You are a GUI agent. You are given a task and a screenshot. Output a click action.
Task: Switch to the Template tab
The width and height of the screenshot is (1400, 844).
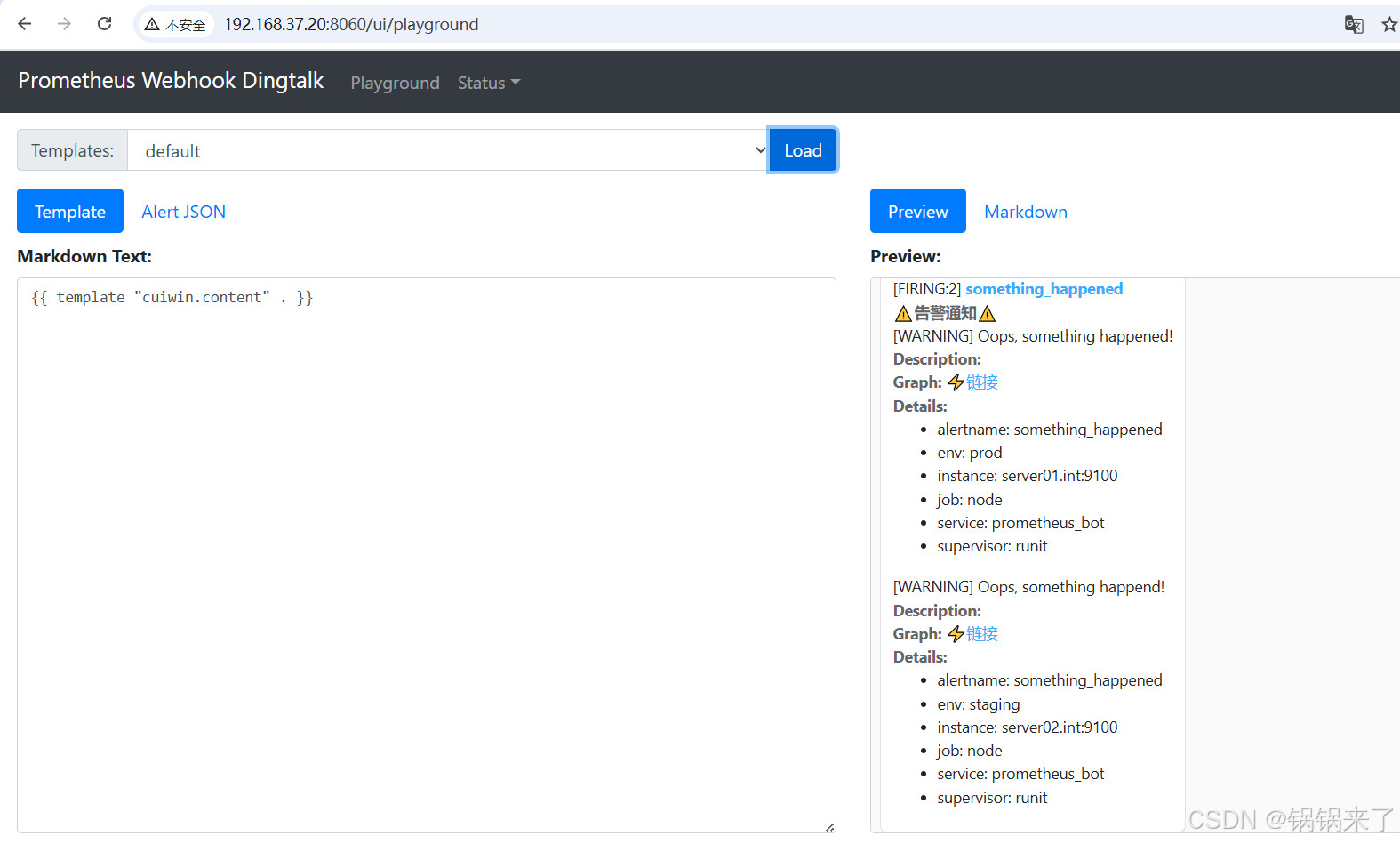coord(70,212)
